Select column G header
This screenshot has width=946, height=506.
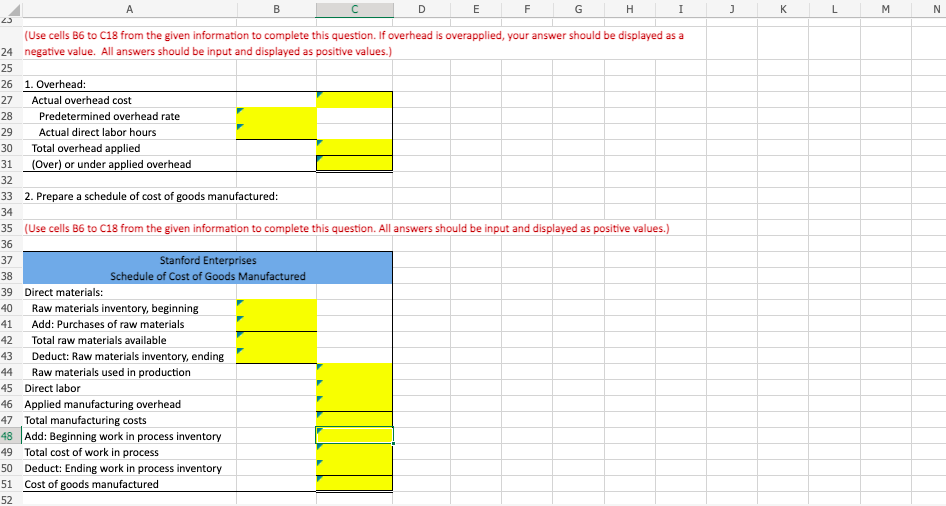coord(578,8)
